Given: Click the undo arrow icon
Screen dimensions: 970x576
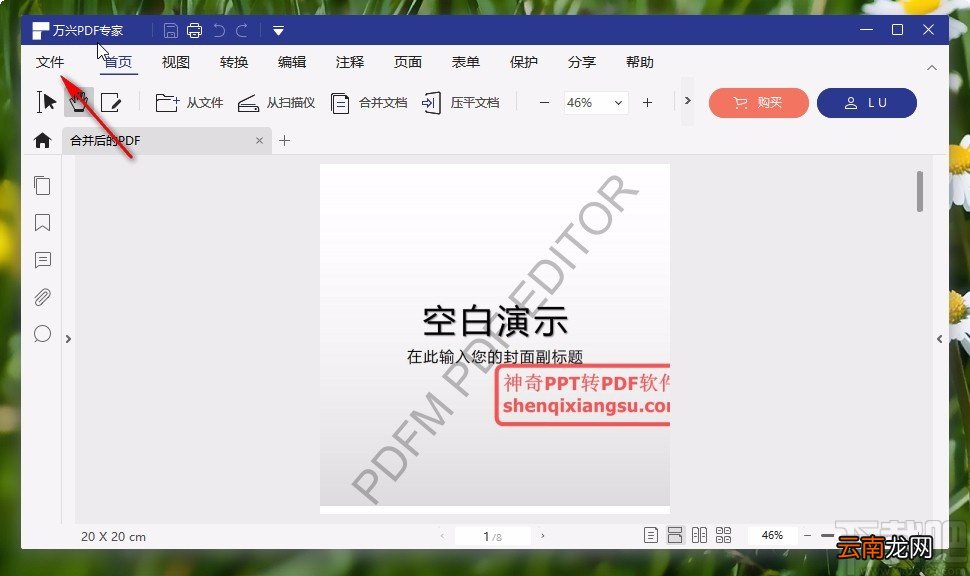Looking at the screenshot, I should (218, 30).
